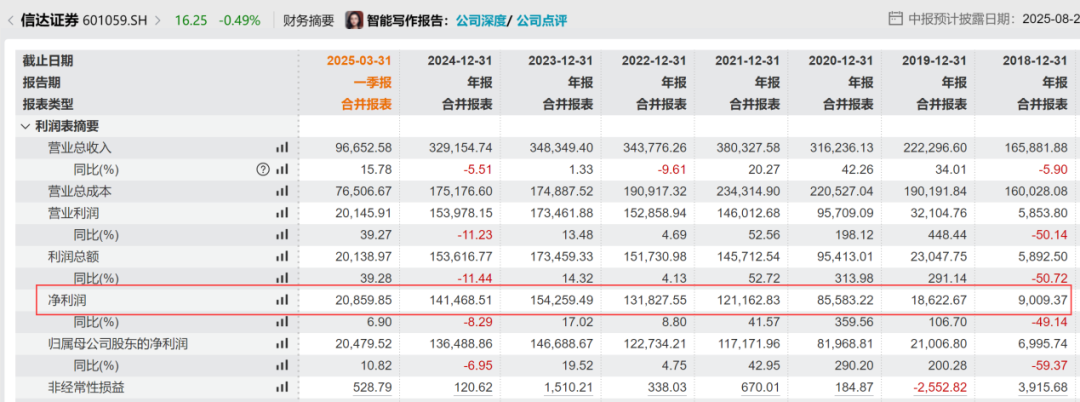Screen dimensions: 1080x402
Task: Open chart icon for 营业利润 row
Action: pyautogui.click(x=282, y=213)
